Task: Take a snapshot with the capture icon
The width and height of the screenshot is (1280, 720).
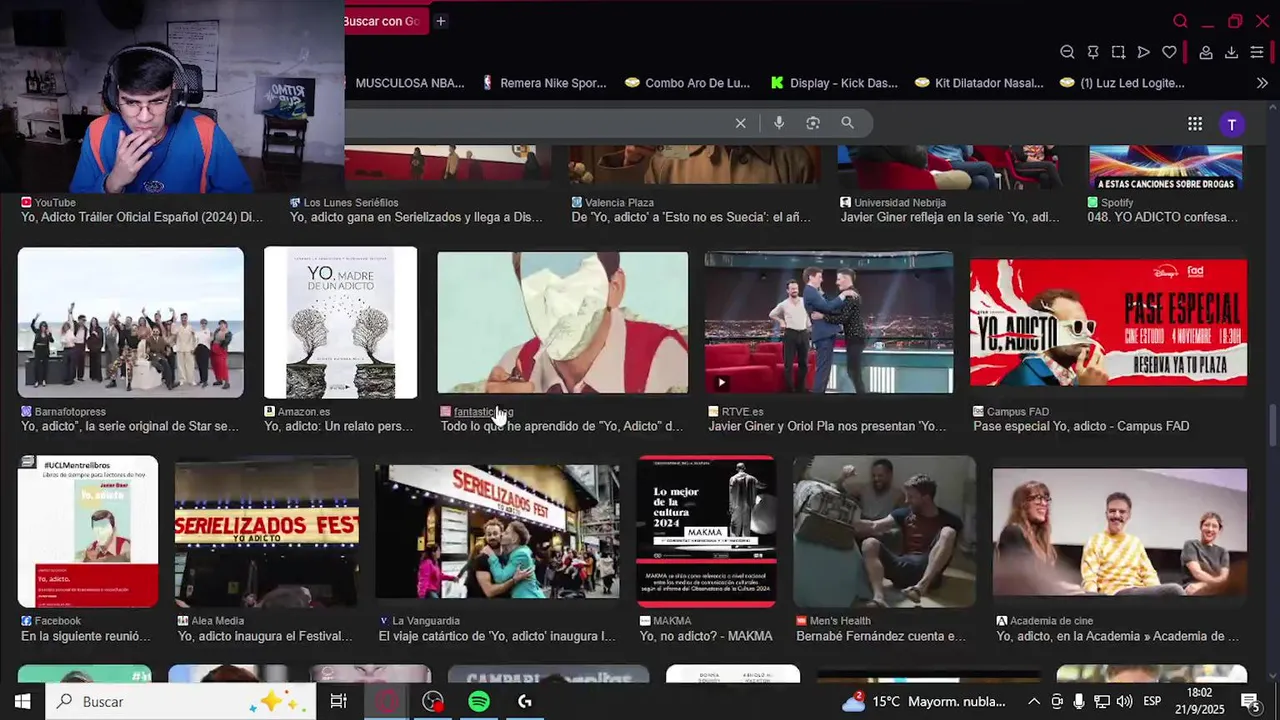Action: (x=1118, y=52)
